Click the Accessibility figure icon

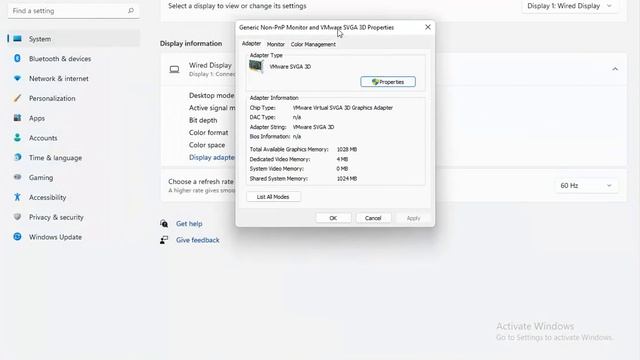click(x=17, y=197)
